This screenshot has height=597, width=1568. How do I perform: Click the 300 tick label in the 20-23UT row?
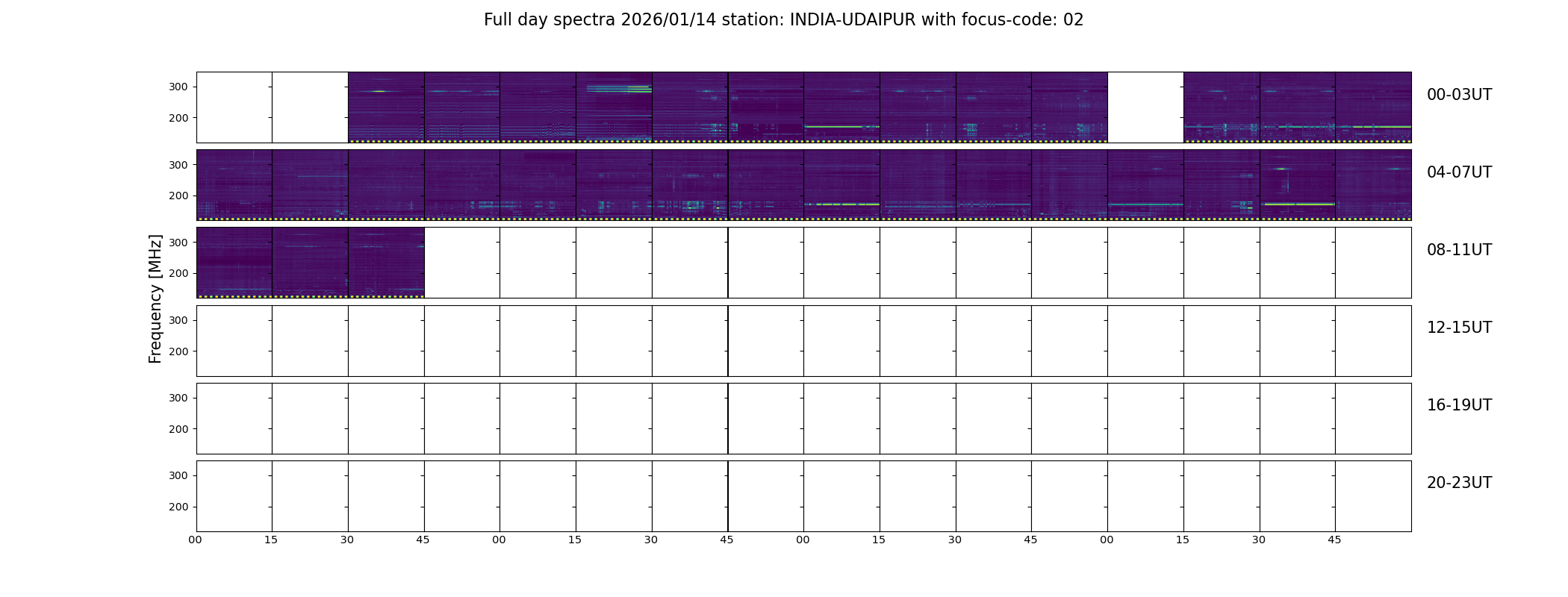pyautogui.click(x=178, y=475)
